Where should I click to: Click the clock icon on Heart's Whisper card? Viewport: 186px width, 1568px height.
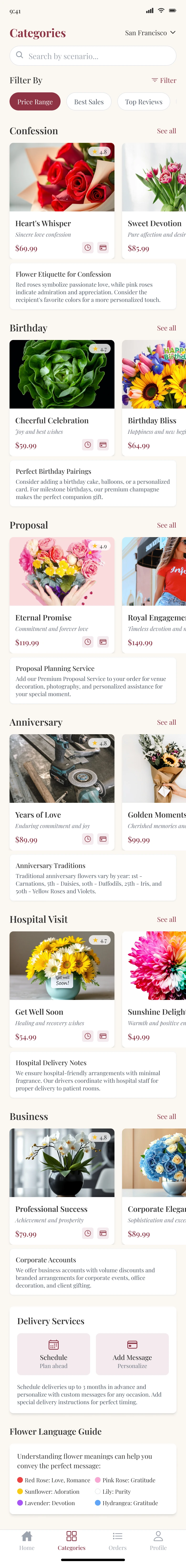click(x=88, y=248)
